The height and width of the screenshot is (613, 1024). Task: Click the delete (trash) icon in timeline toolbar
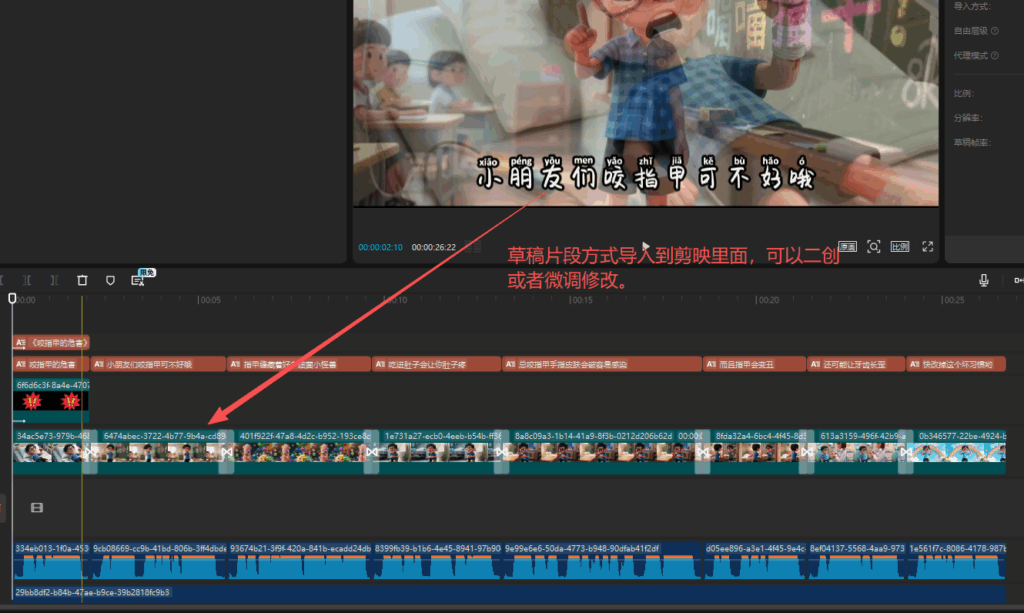[x=82, y=280]
